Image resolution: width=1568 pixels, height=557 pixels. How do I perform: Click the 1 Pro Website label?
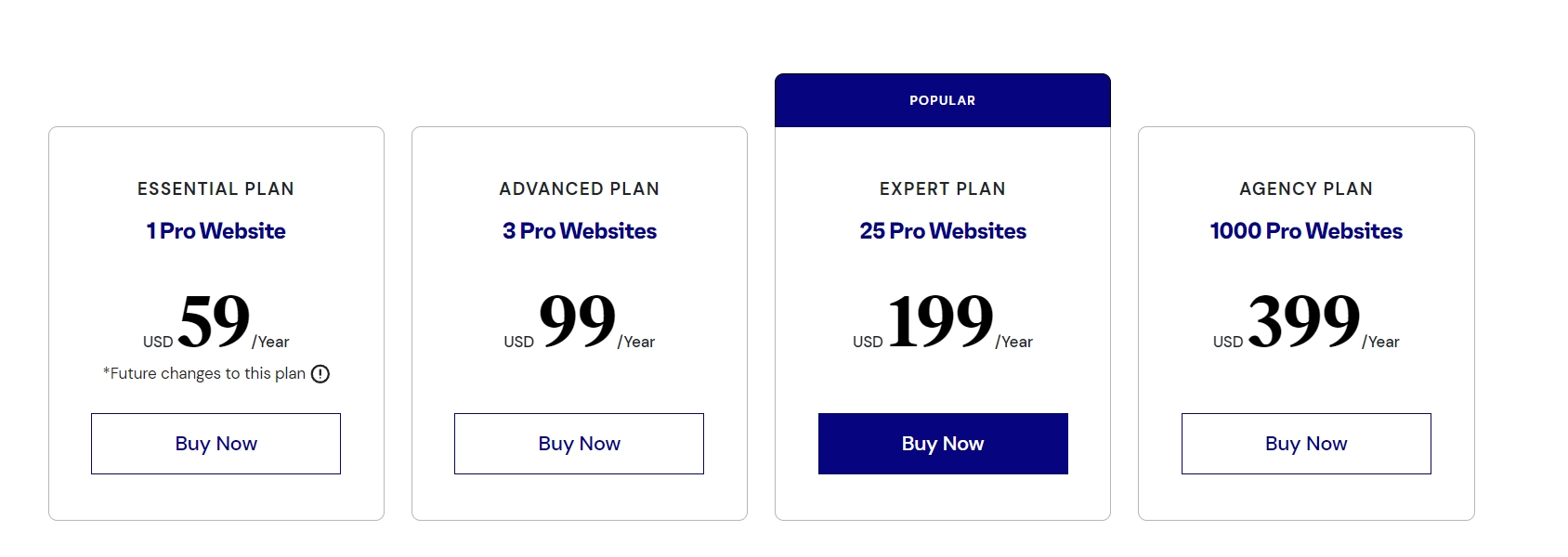click(216, 231)
